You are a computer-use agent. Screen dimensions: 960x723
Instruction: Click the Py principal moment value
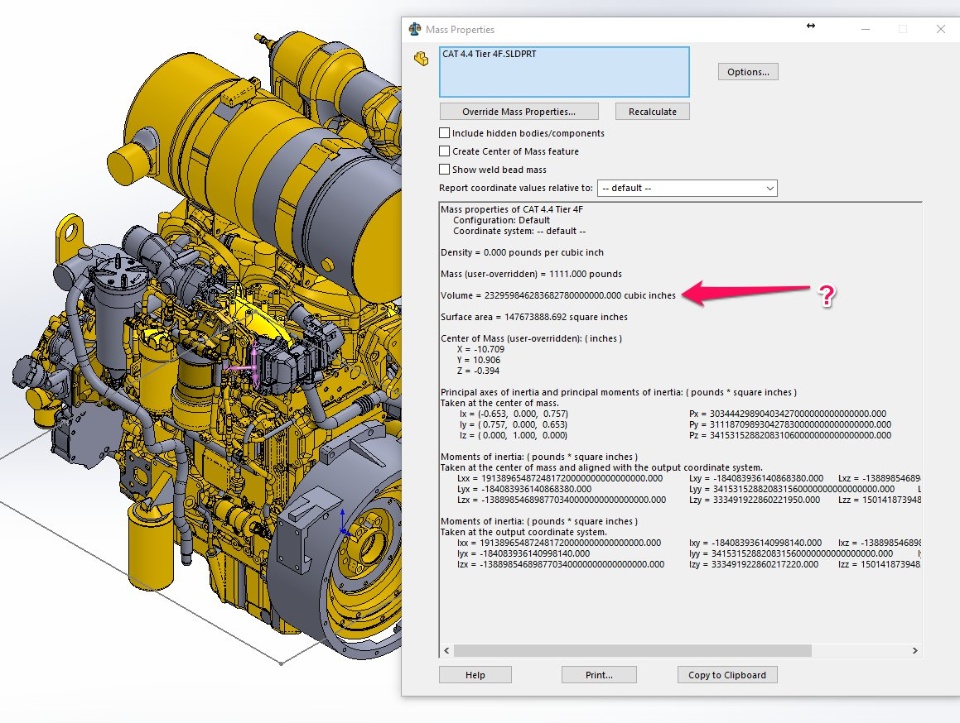pyautogui.click(x=790, y=424)
